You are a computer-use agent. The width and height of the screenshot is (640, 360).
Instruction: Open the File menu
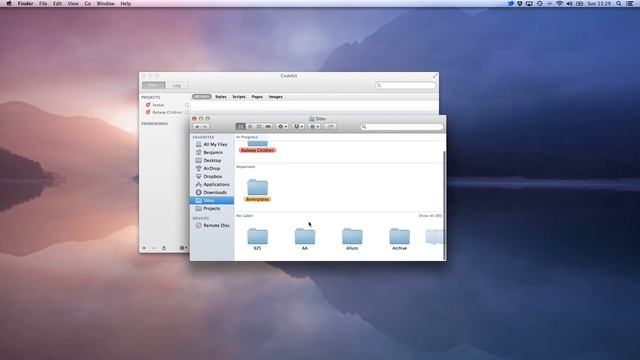(x=43, y=4)
